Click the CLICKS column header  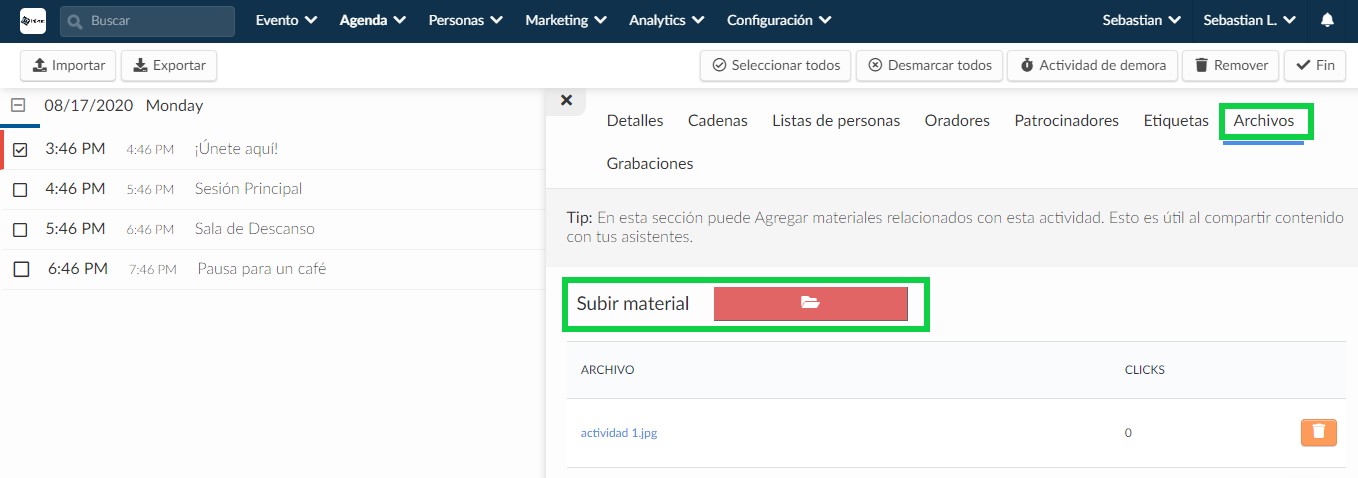click(1145, 370)
